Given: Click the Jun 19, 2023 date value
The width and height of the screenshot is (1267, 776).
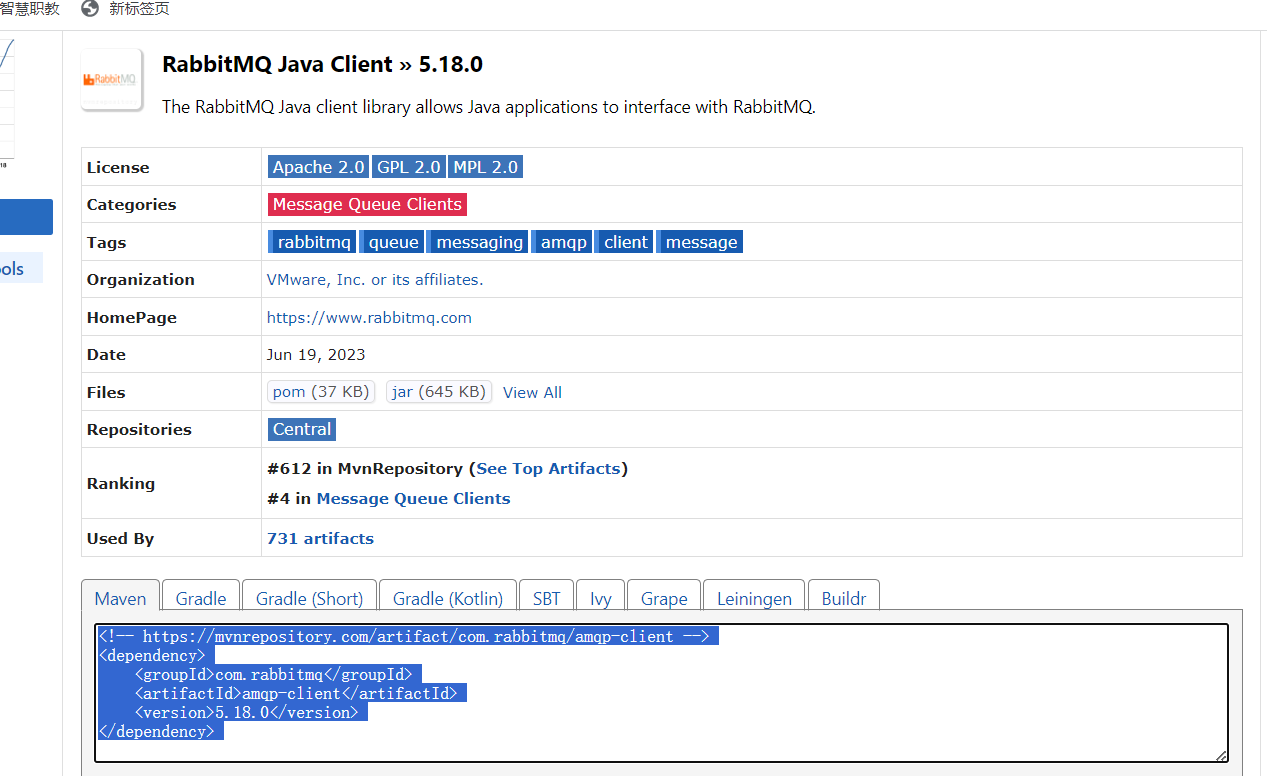Looking at the screenshot, I should point(316,355).
